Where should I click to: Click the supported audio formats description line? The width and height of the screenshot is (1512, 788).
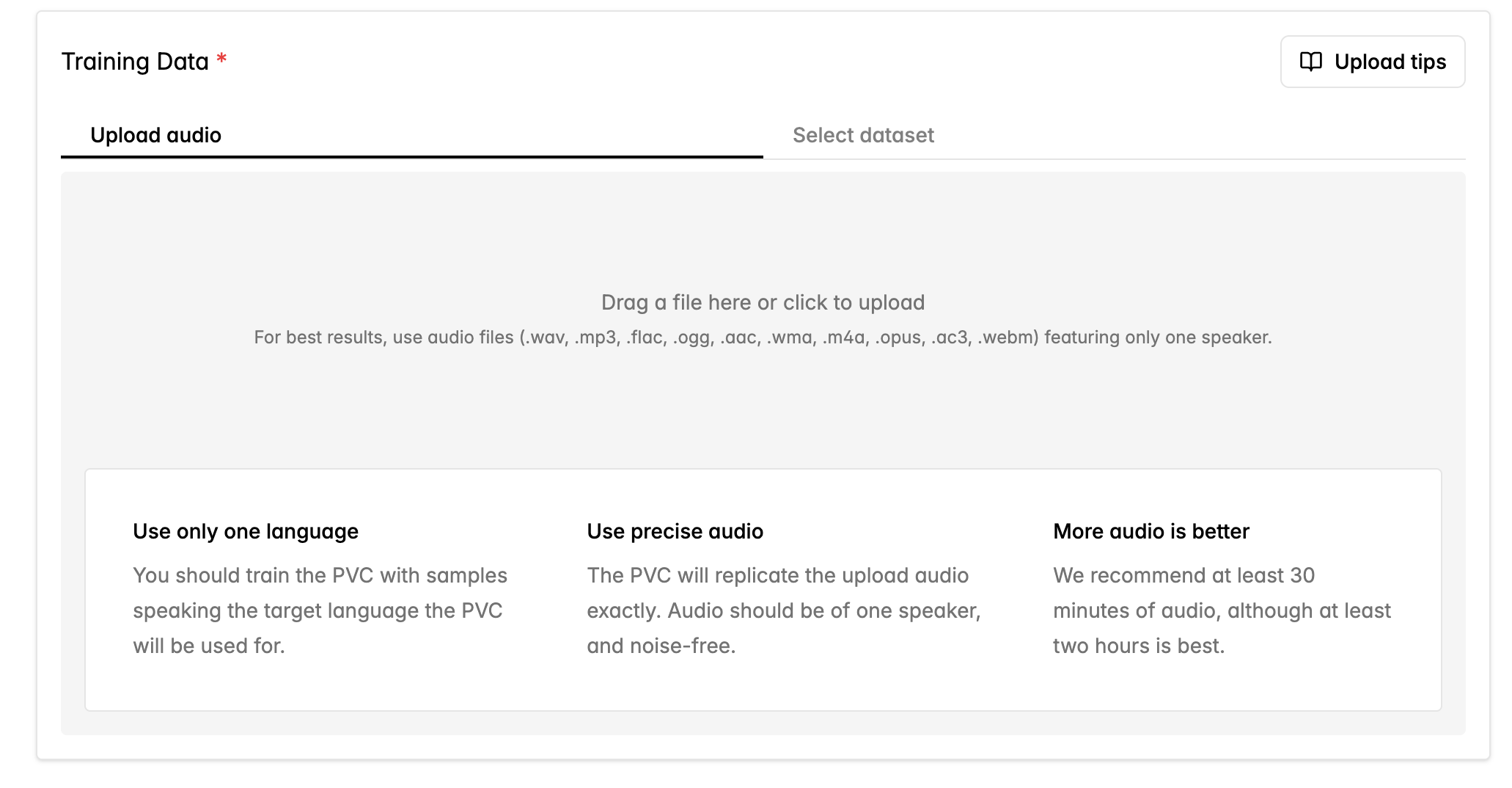(763, 338)
